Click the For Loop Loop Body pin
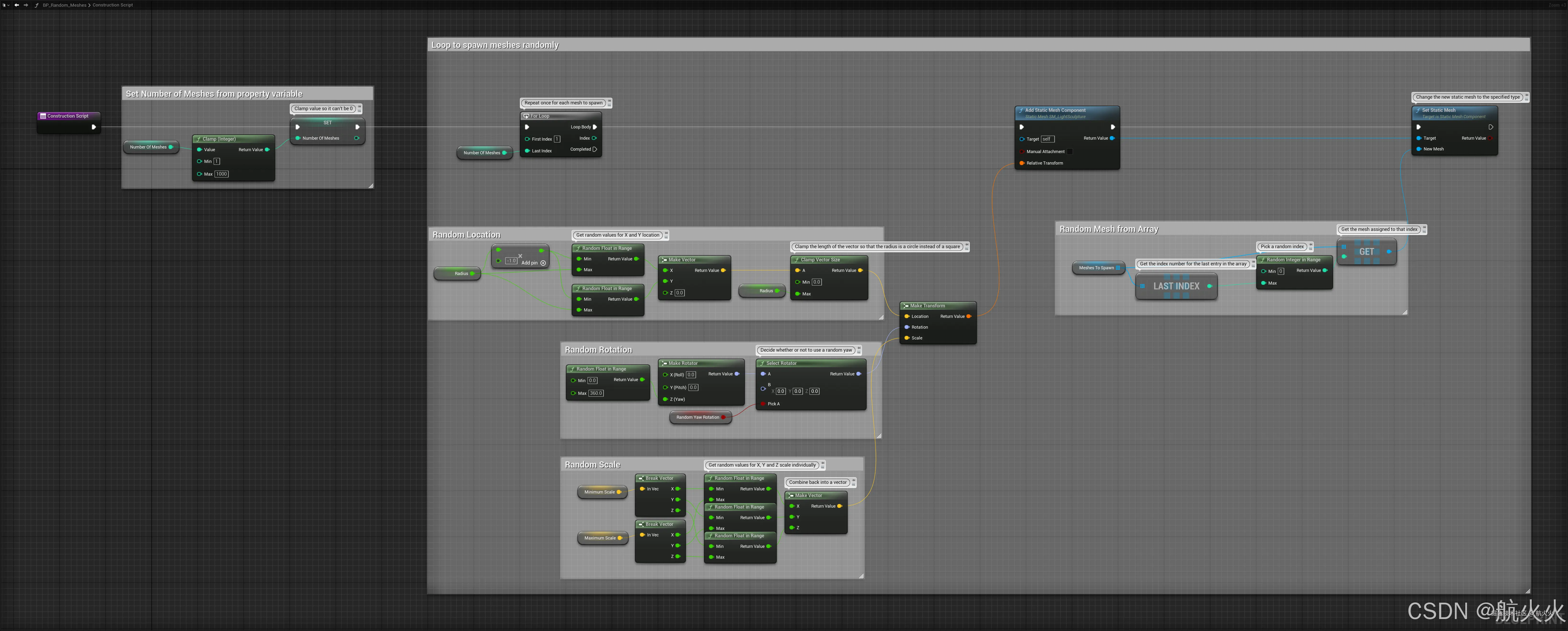This screenshot has width=1568, height=631. tap(595, 127)
